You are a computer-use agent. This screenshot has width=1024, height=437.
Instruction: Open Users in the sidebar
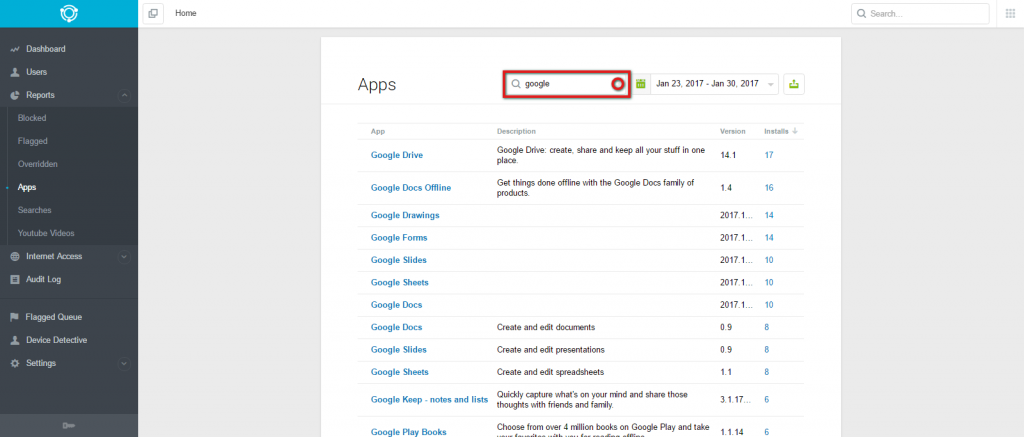pos(37,72)
